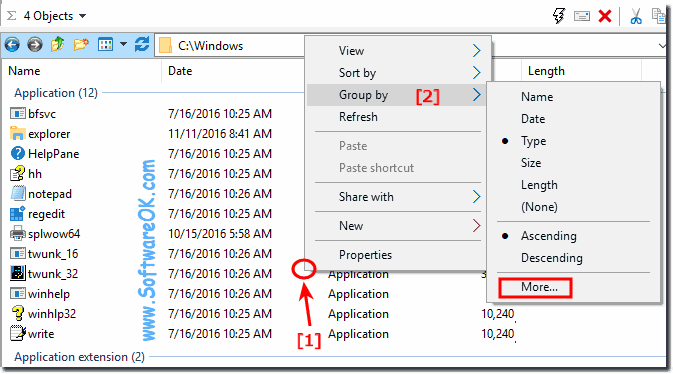Choose Descending group order

click(x=573, y=258)
